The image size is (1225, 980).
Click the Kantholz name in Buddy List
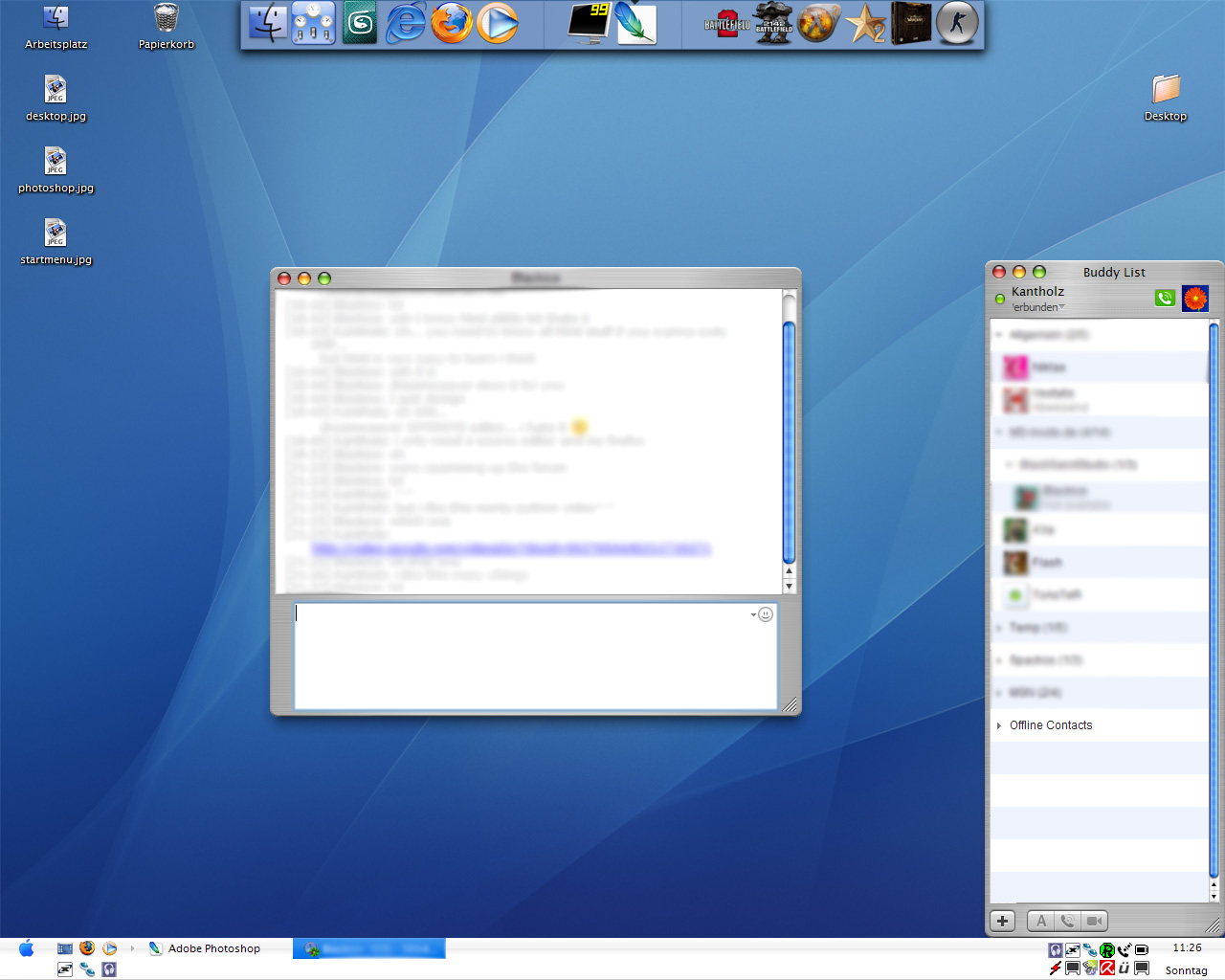point(1037,291)
